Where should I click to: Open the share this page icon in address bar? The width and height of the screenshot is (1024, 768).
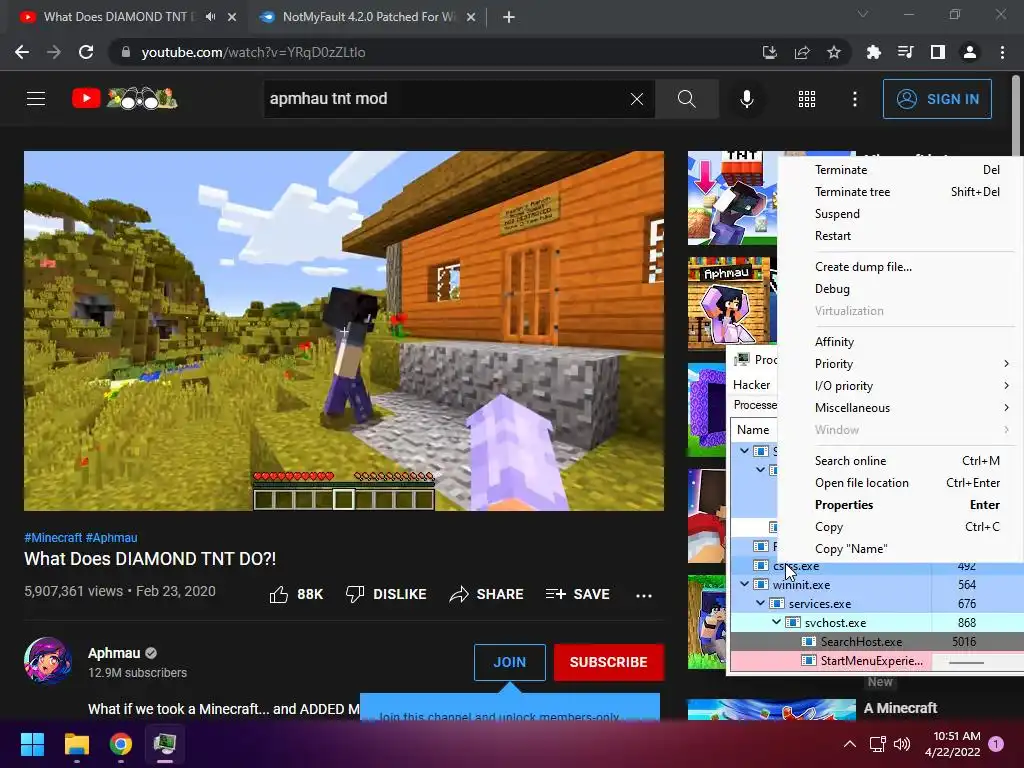(x=802, y=52)
